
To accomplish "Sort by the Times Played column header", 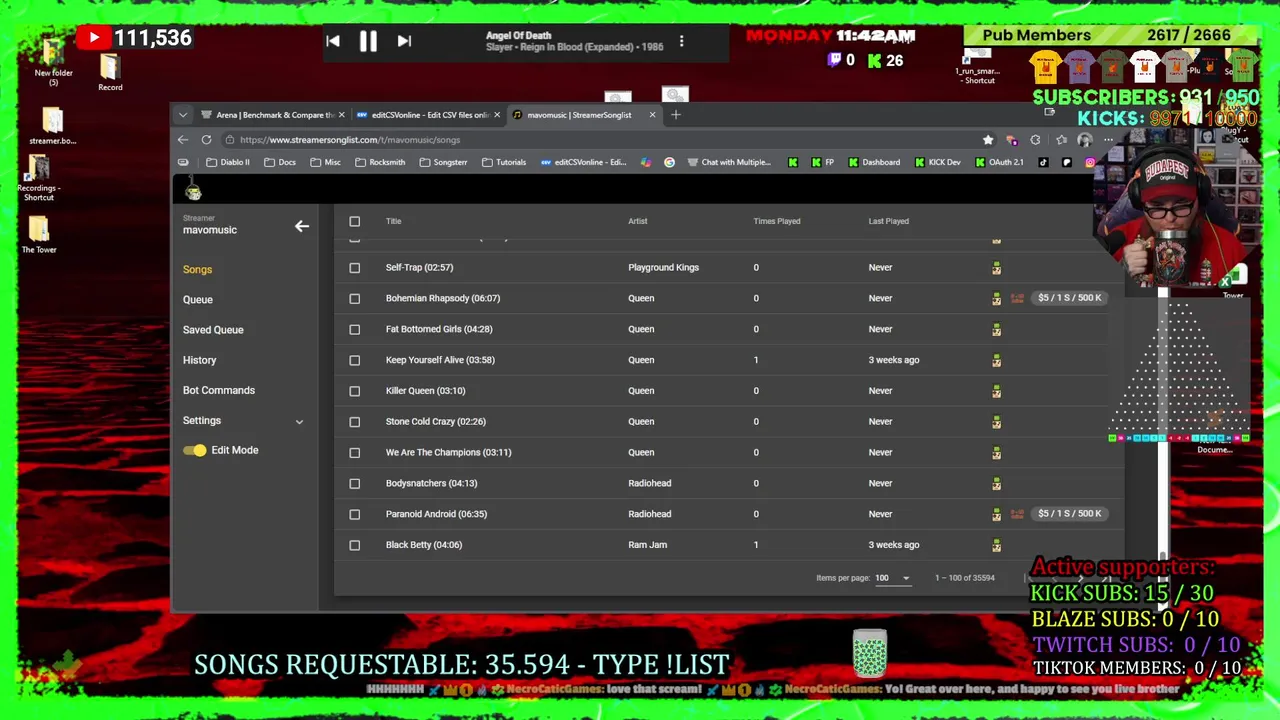I will pos(777,221).
